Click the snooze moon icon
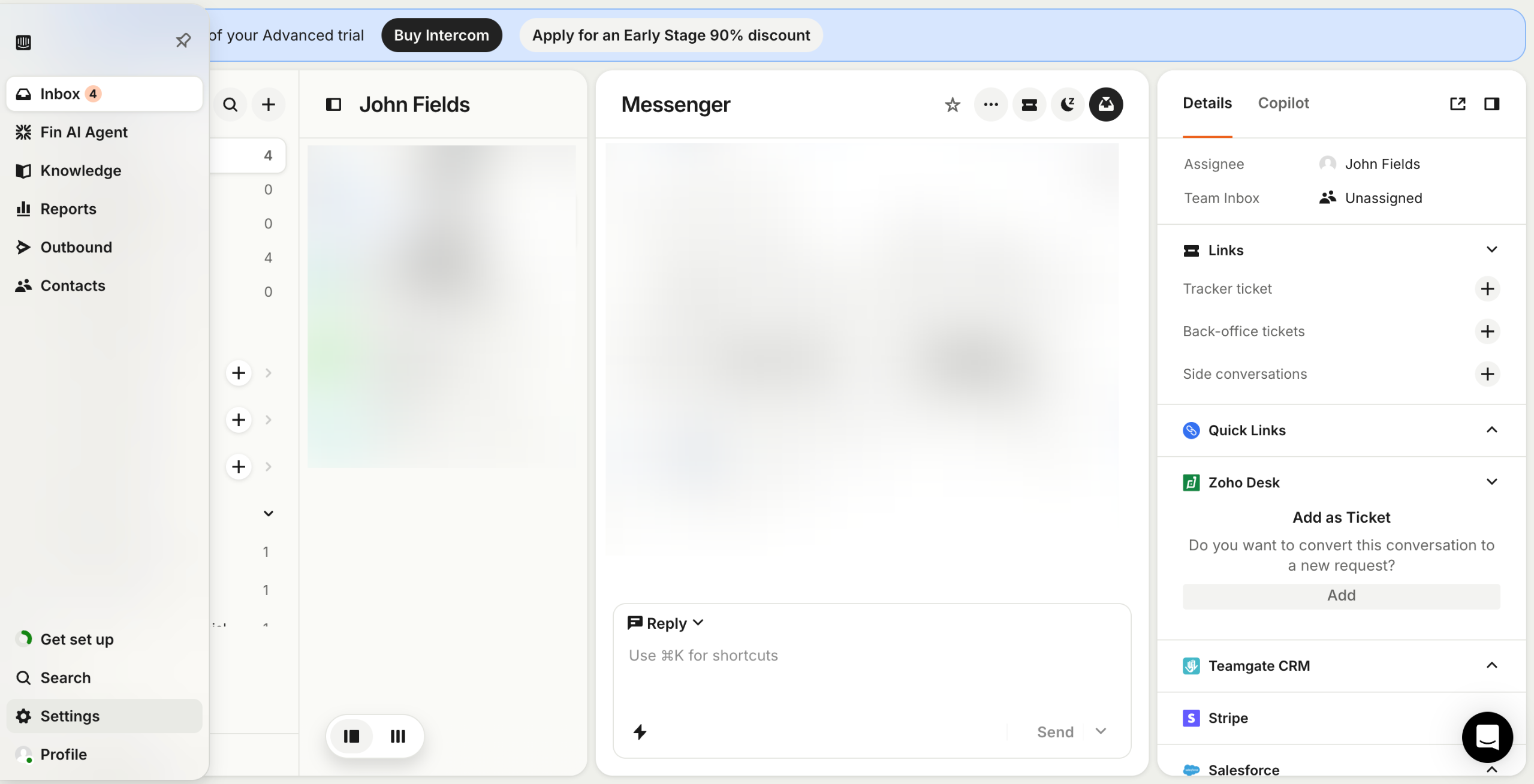1534x784 pixels. [x=1067, y=105]
